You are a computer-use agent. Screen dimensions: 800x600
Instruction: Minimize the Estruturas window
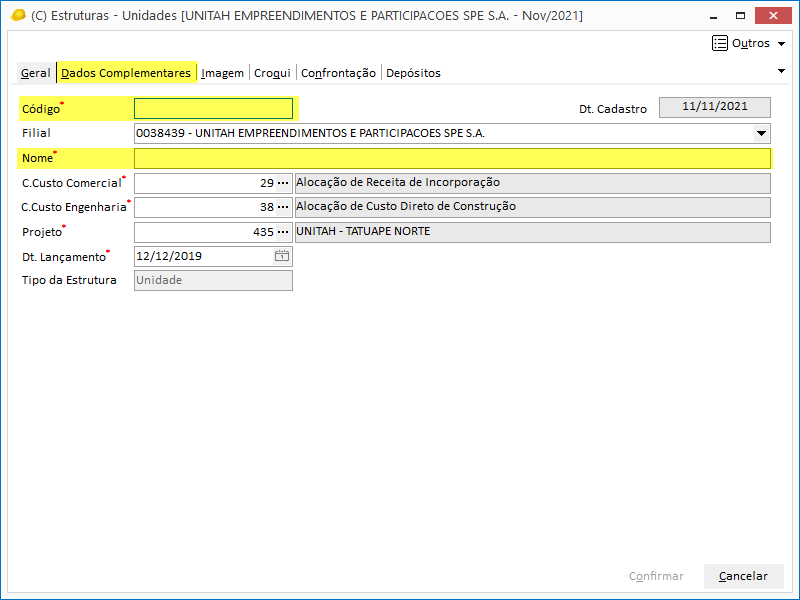(x=714, y=16)
